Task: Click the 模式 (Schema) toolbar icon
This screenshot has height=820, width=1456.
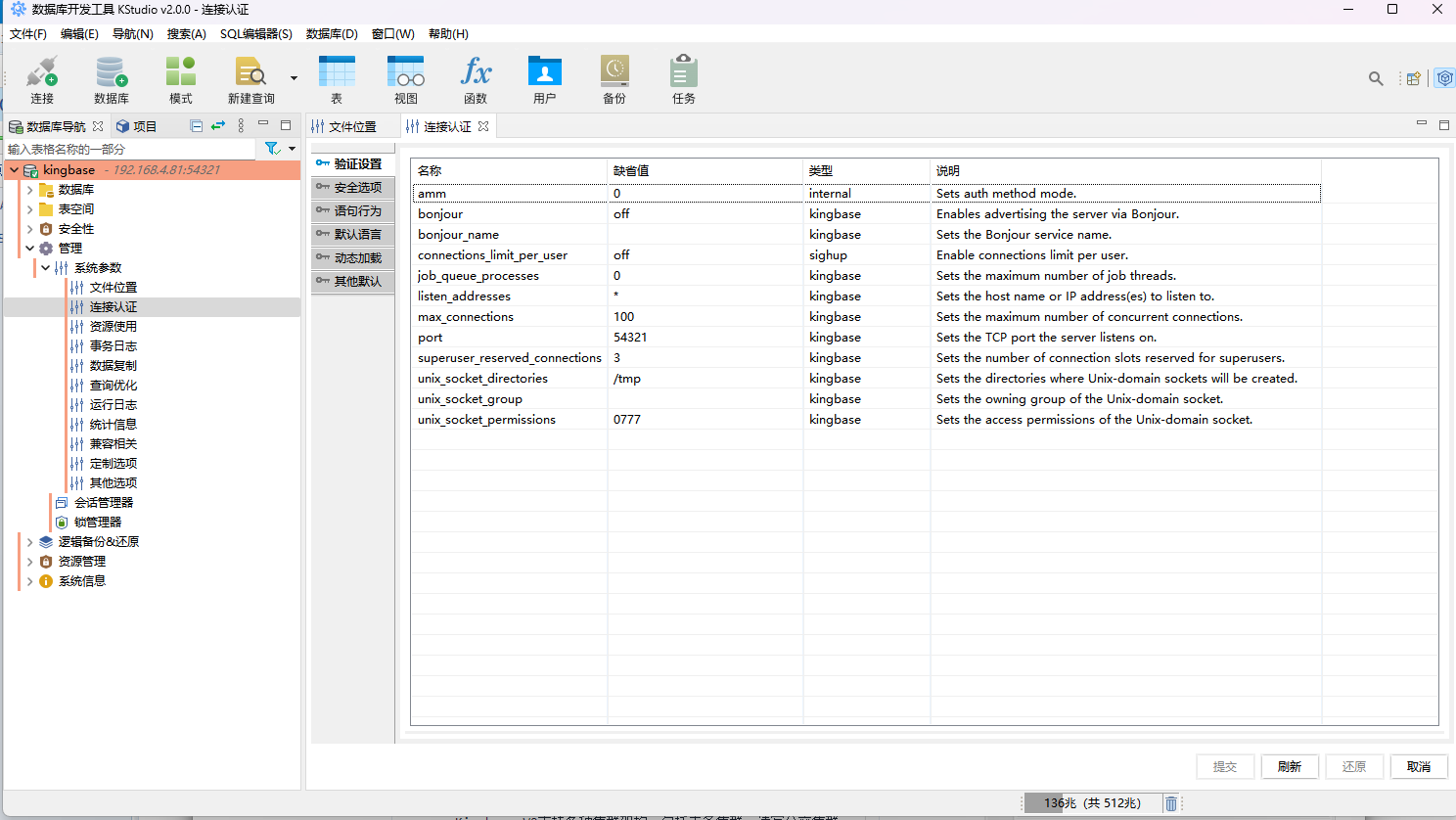Action: click(180, 72)
